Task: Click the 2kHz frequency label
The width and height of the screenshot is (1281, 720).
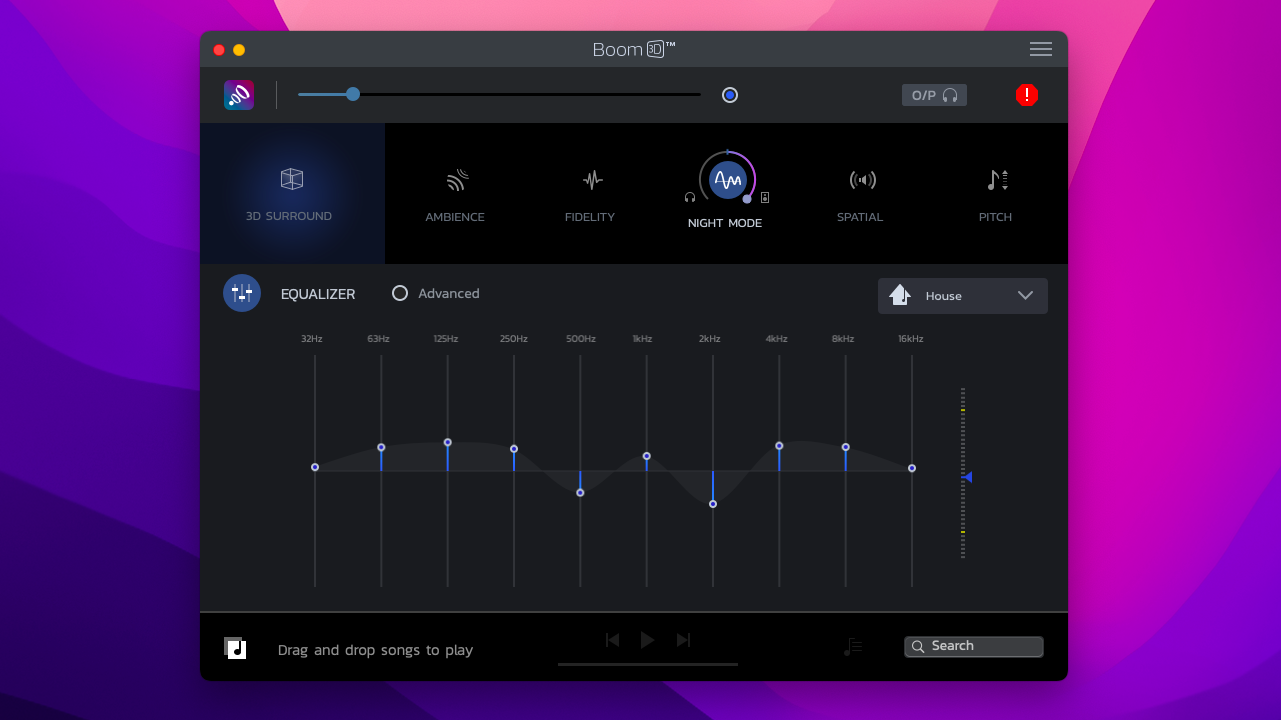Action: pos(710,339)
